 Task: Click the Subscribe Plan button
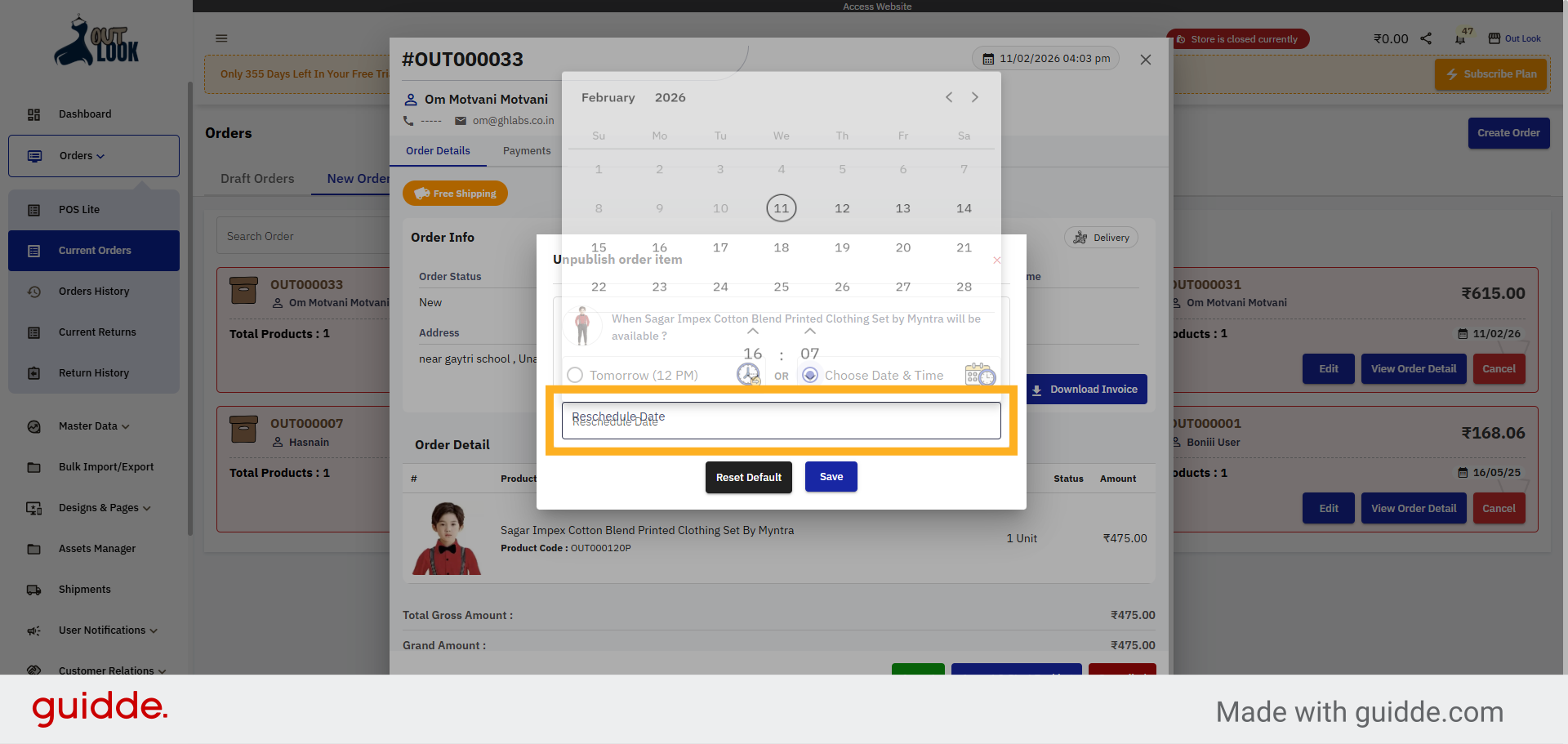(1491, 74)
